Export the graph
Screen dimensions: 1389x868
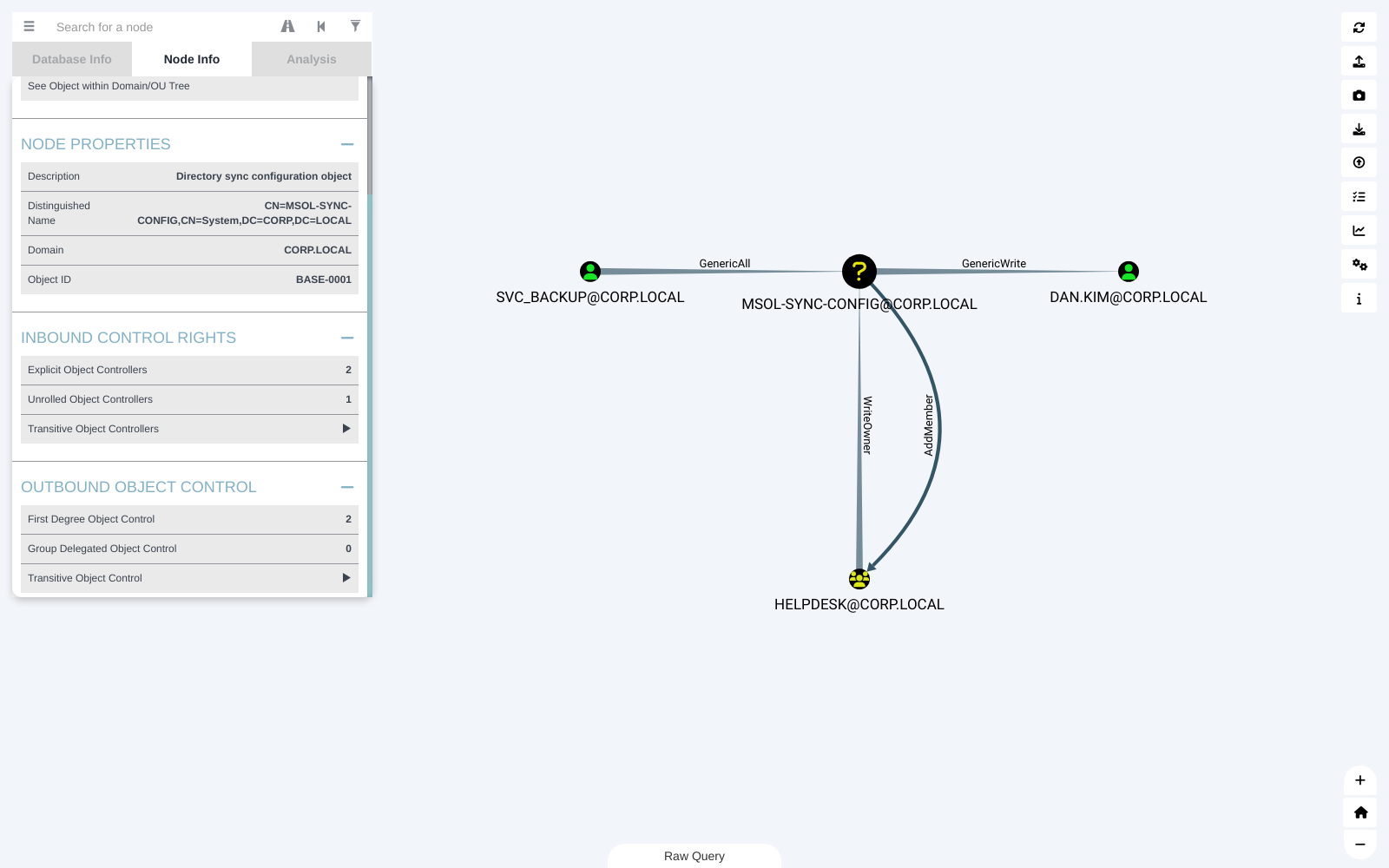coord(1359,62)
